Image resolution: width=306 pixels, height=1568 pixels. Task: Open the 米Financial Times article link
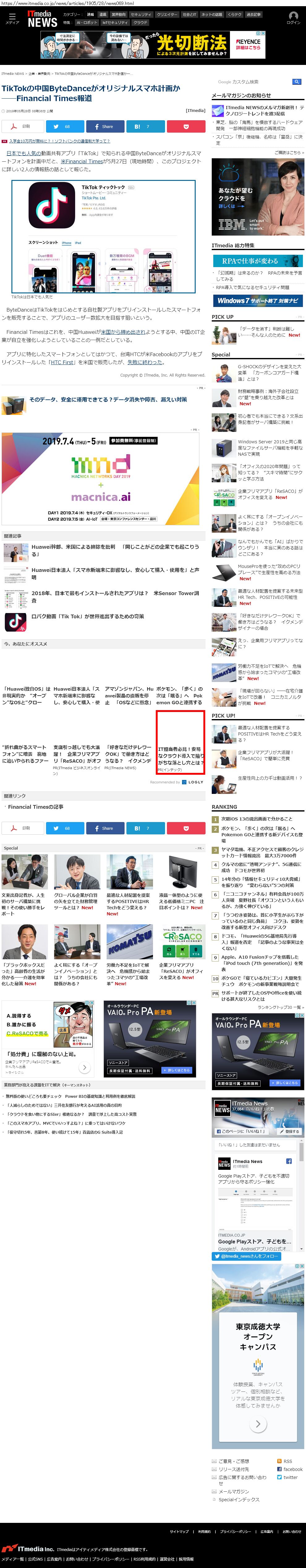click(82, 161)
